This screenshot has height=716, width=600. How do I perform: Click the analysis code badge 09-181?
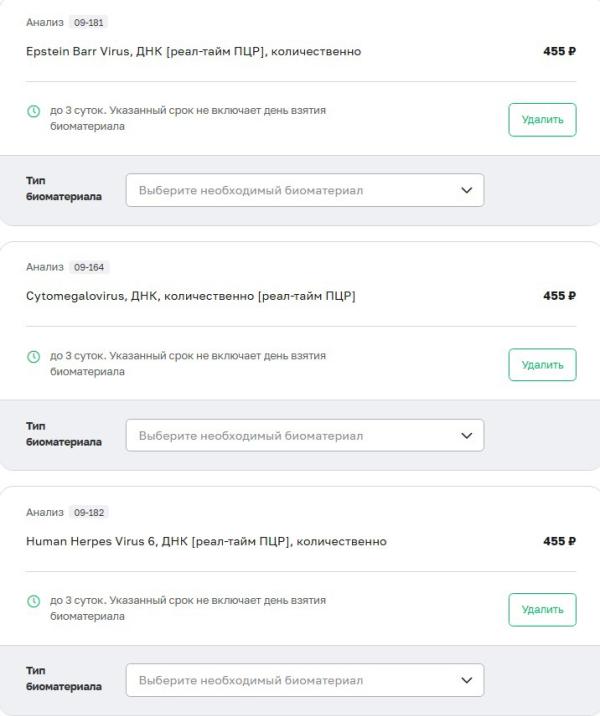tap(89, 22)
